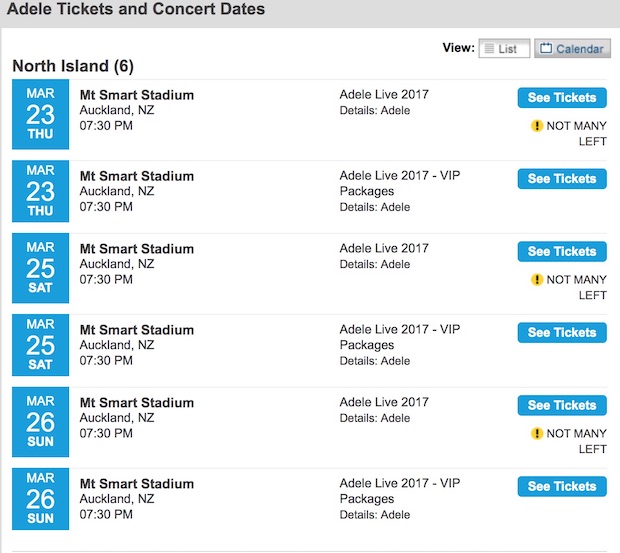This screenshot has width=620, height=553.
Task: Click the Mar 26 Sun date badge, first listing
Action: [40, 421]
